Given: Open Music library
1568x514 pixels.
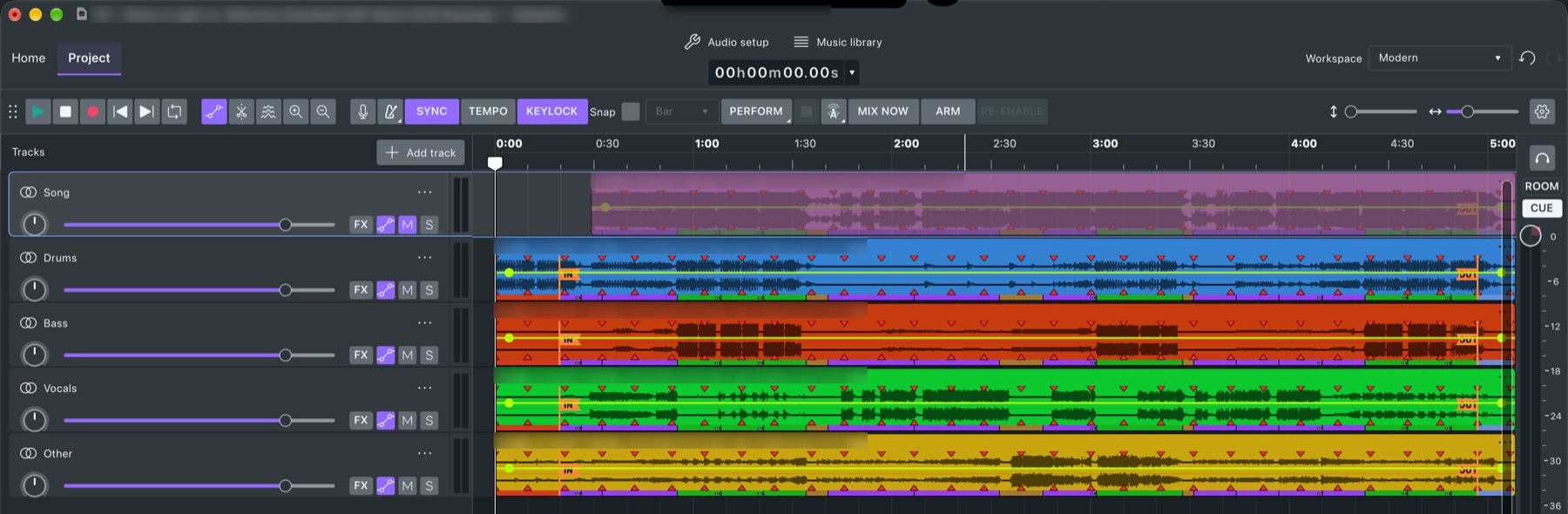Looking at the screenshot, I should [838, 42].
